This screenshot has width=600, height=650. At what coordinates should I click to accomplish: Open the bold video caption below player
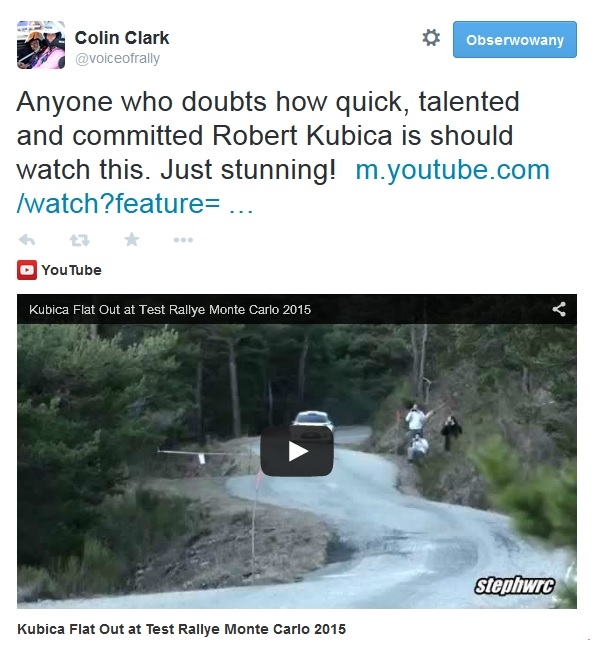tap(181, 629)
